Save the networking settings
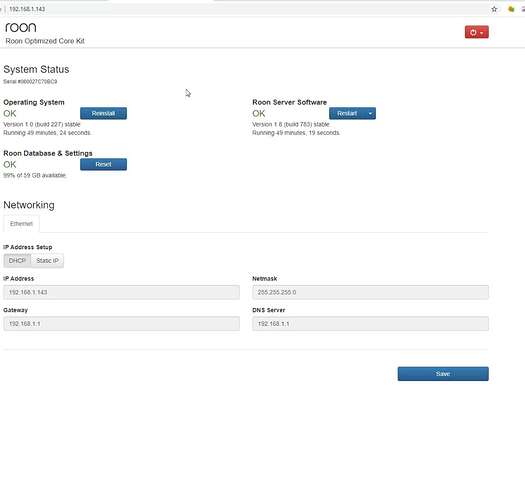 (x=443, y=374)
